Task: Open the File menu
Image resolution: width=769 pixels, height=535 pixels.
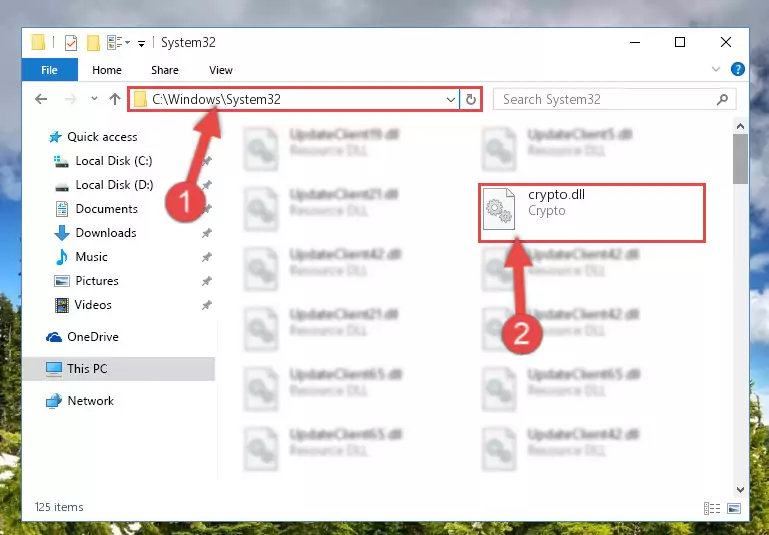Action: tap(50, 70)
